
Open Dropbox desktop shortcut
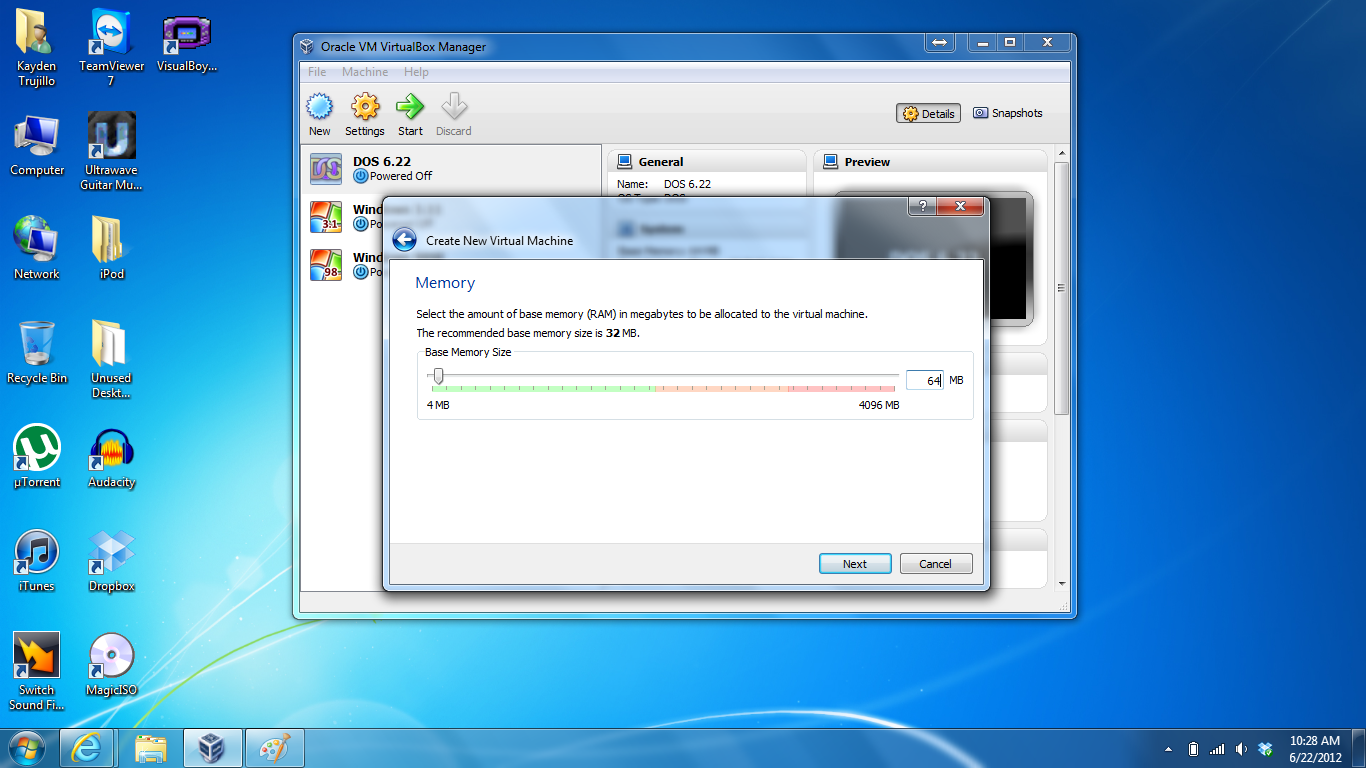point(112,560)
